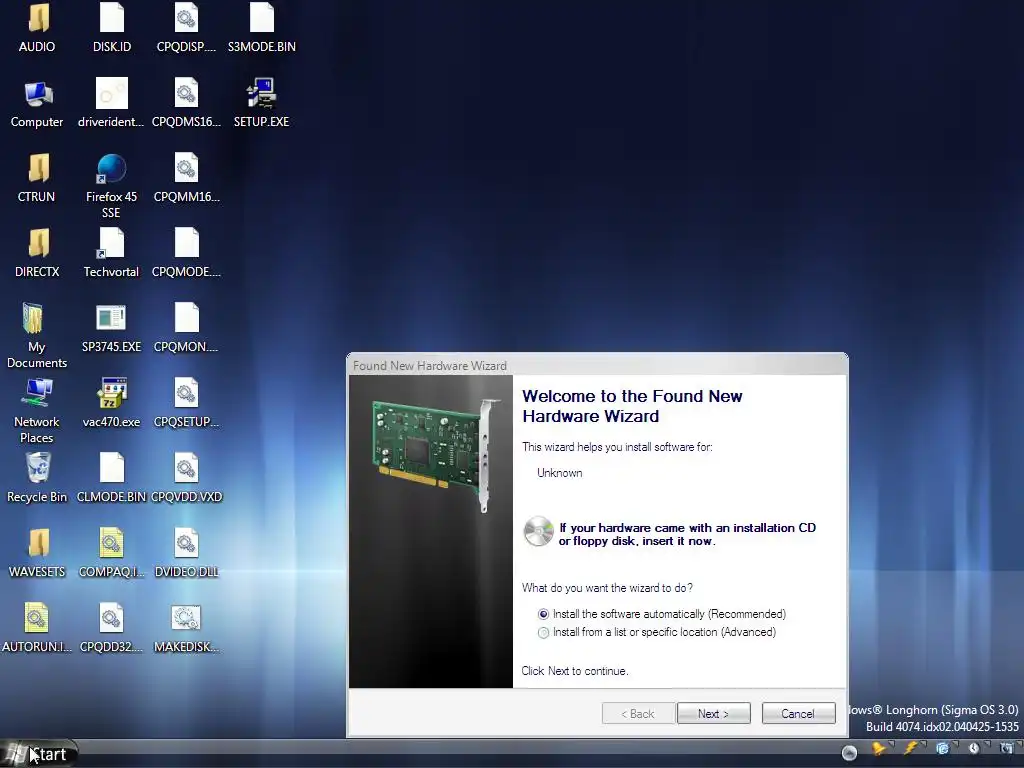Click the blue globe tray icon

(942, 749)
